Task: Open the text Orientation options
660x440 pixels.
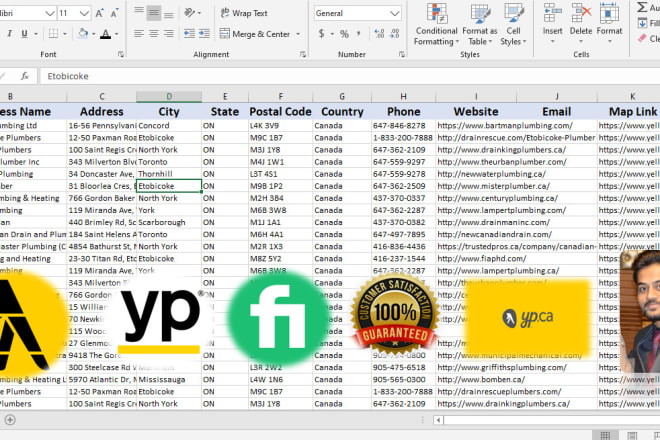Action: [x=192, y=13]
